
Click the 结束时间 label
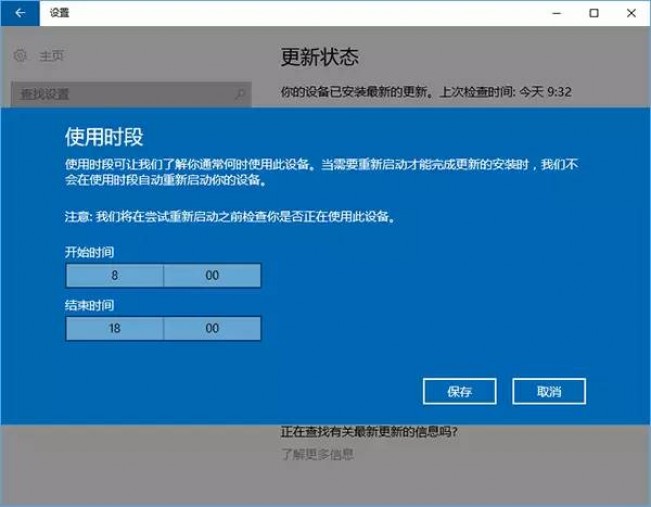click(x=89, y=306)
